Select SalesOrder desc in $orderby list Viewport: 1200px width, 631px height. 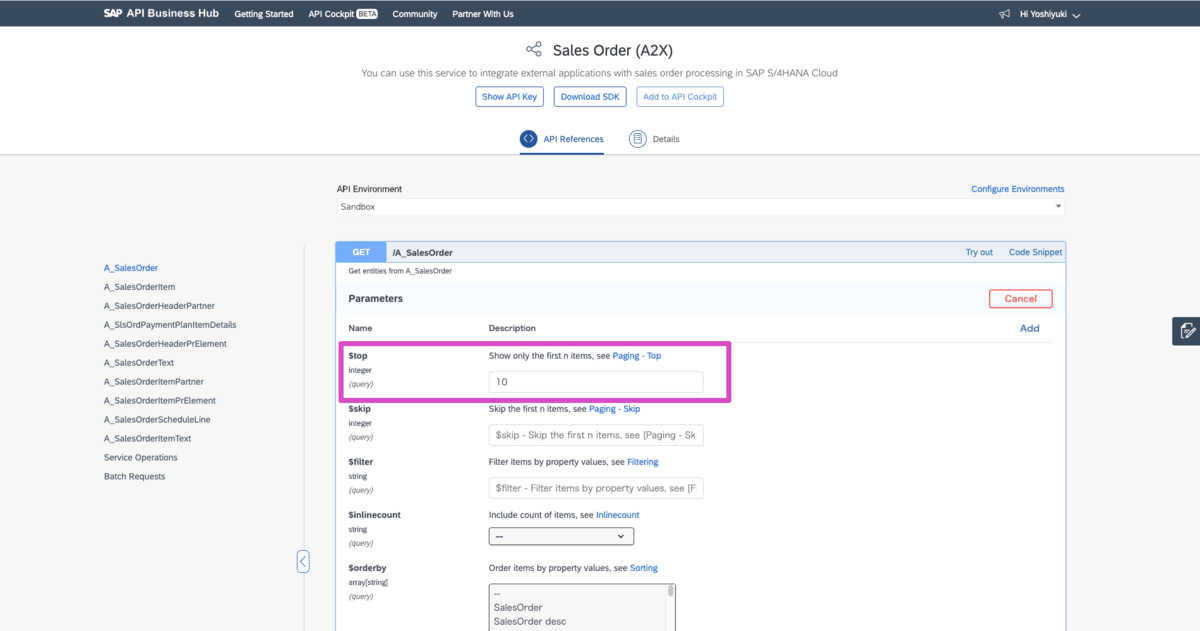pos(529,622)
